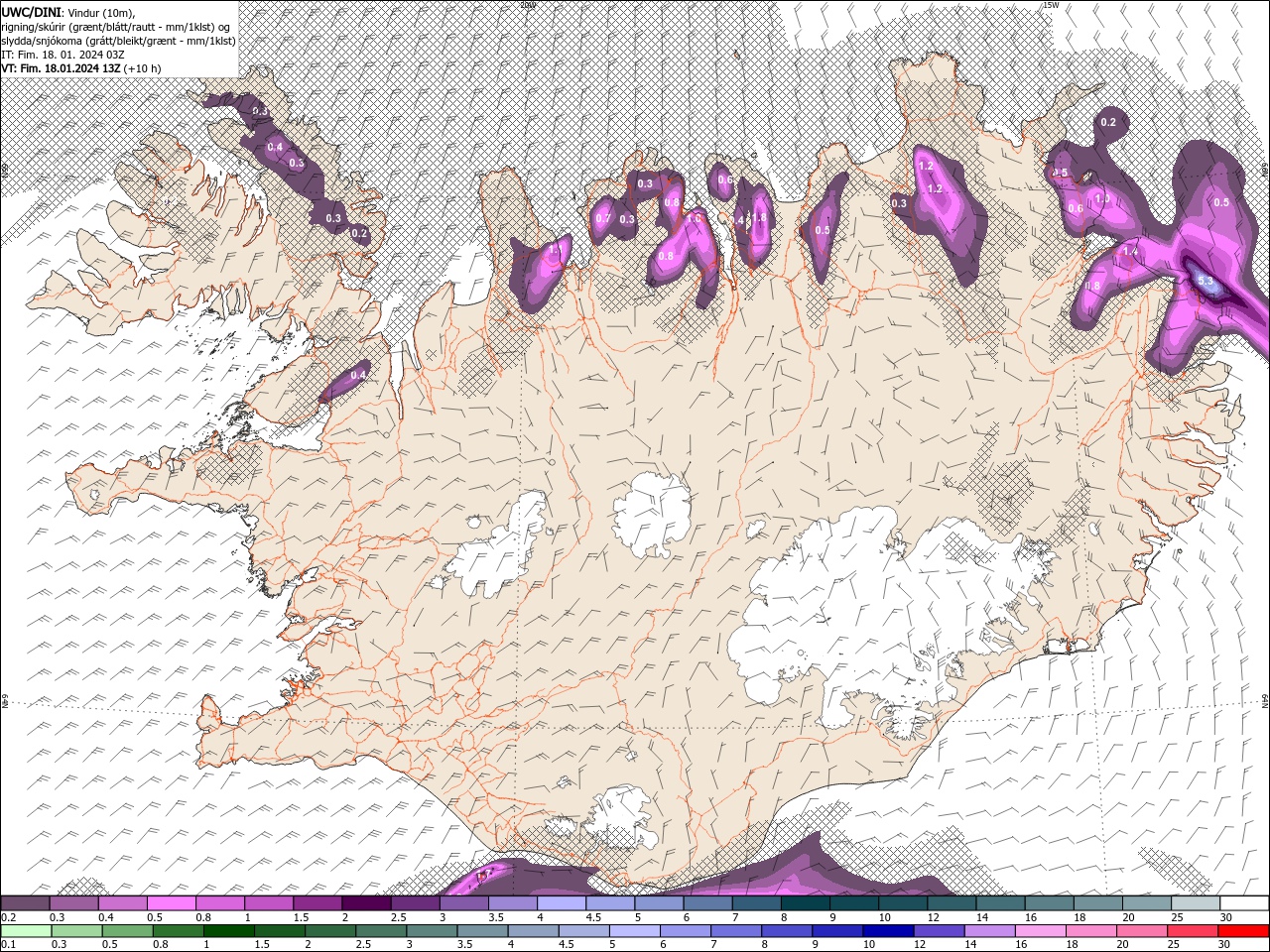Pick the bright red 30 swatch in lower legend
This screenshot has height=952, width=1270.
click(1243, 931)
